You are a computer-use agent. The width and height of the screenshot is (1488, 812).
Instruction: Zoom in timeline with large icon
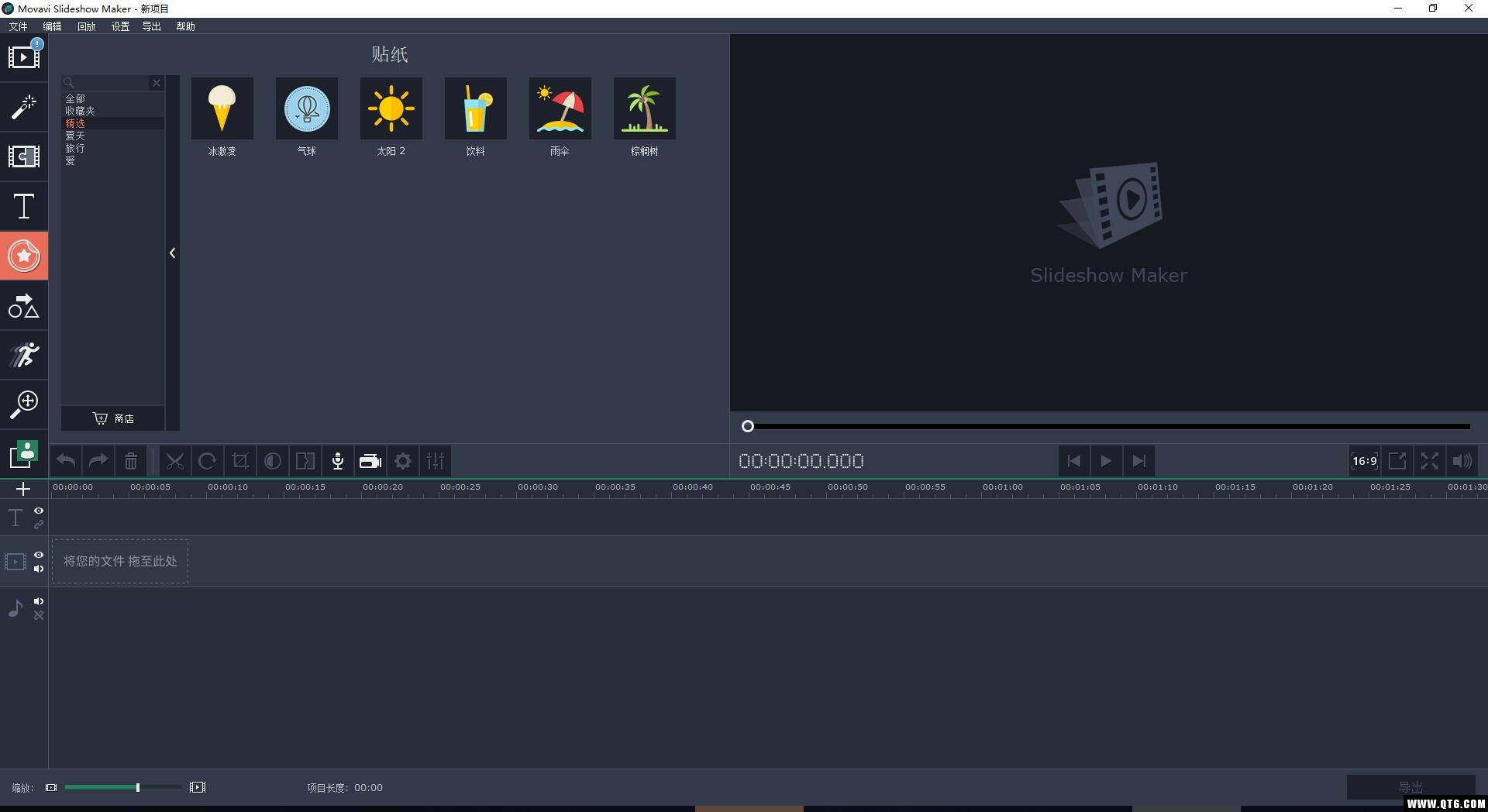(198, 787)
